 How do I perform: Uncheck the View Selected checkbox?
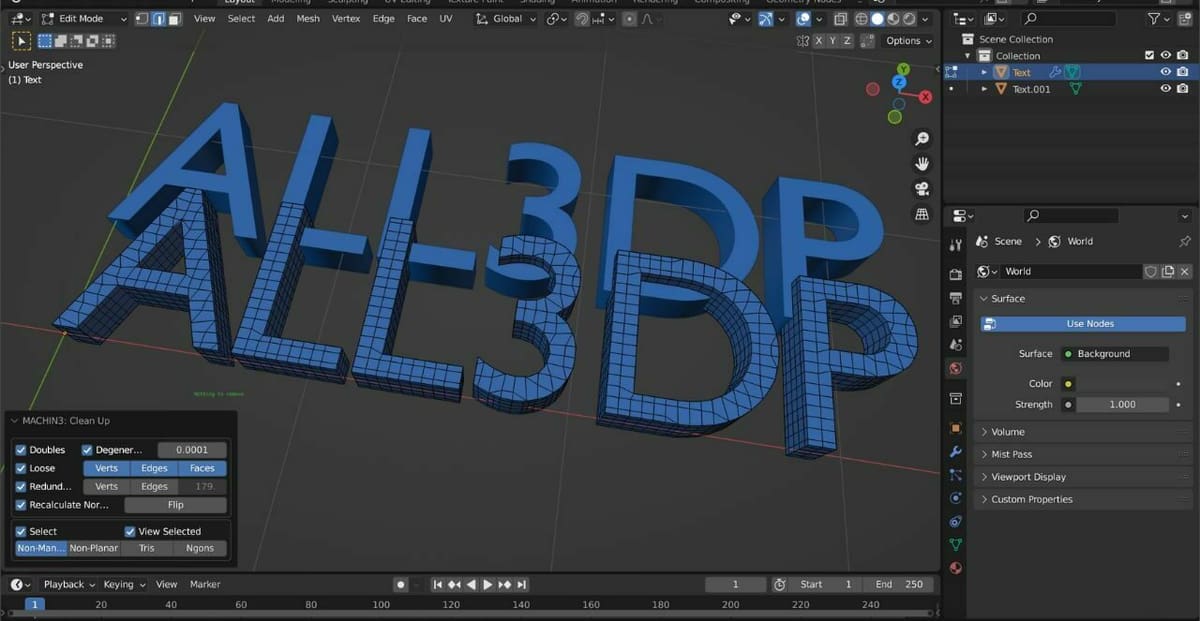point(130,531)
